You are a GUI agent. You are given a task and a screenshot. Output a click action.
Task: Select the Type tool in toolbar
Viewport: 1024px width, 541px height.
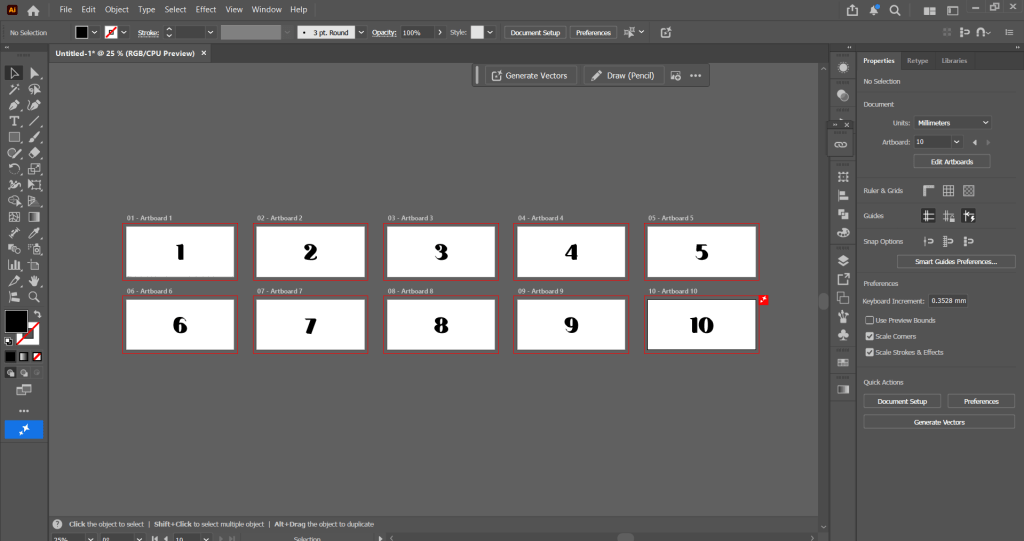pos(15,121)
